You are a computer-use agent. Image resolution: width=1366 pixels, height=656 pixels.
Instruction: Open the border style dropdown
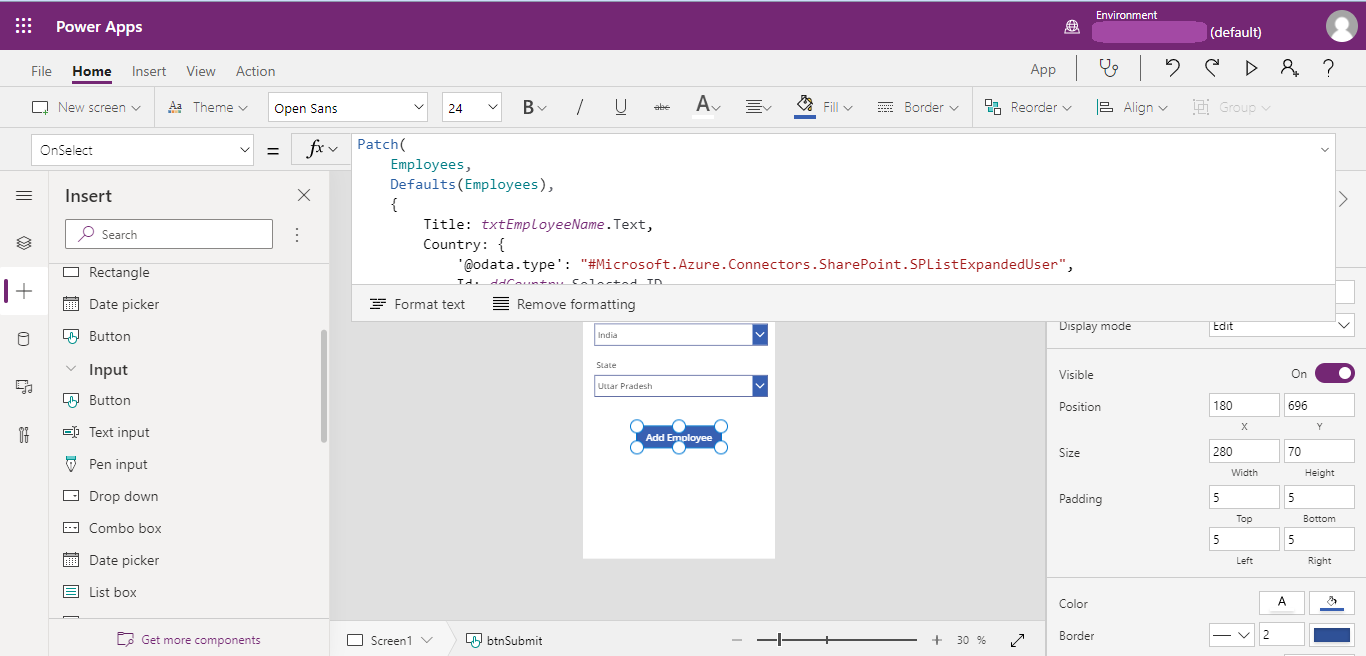[x=1232, y=635]
